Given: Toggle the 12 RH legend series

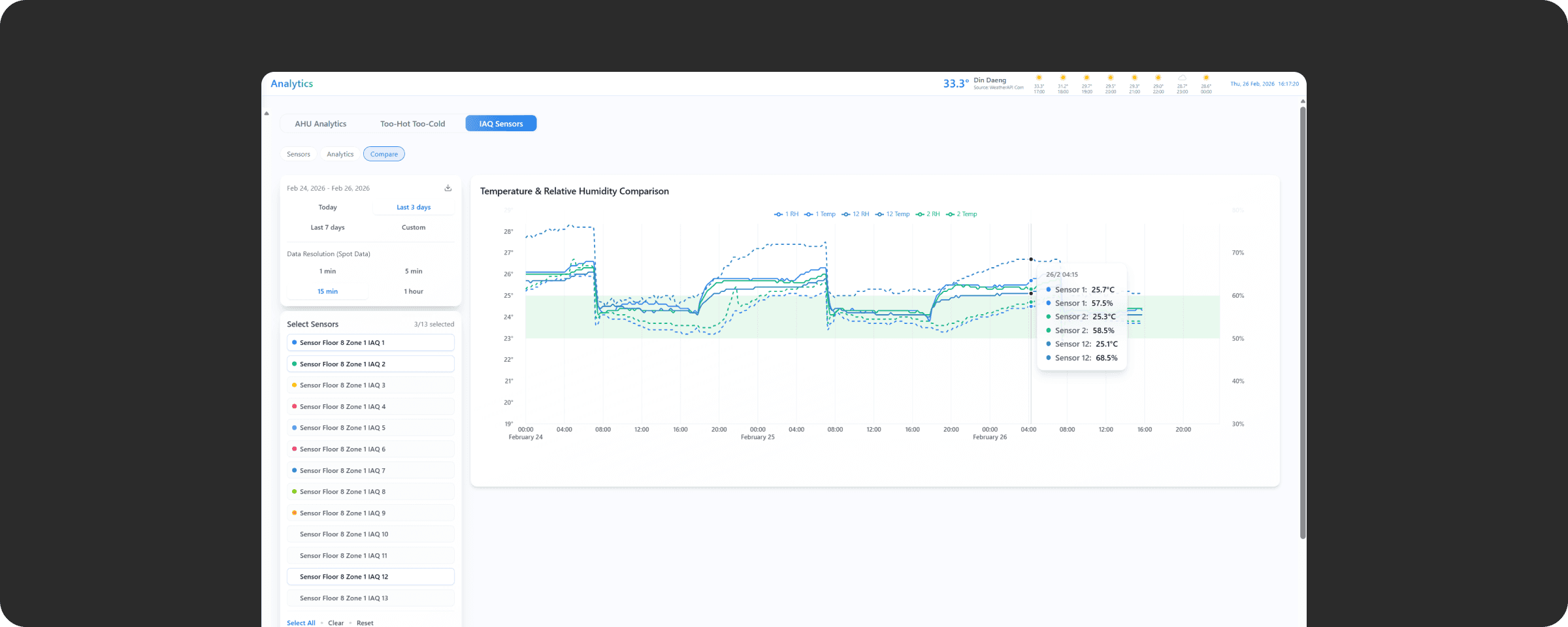Looking at the screenshot, I should click(855, 214).
